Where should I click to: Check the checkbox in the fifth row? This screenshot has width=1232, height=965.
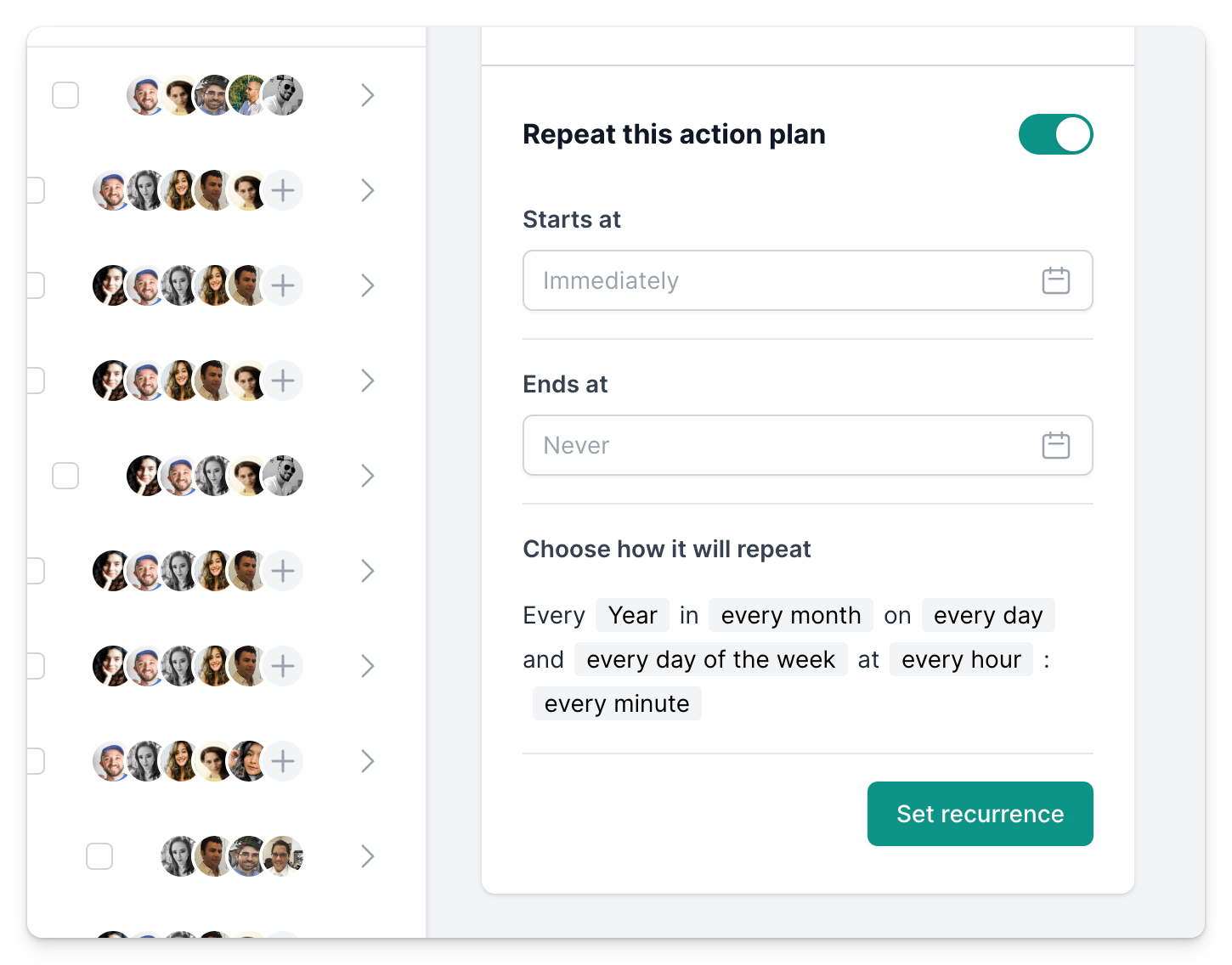pos(65,476)
